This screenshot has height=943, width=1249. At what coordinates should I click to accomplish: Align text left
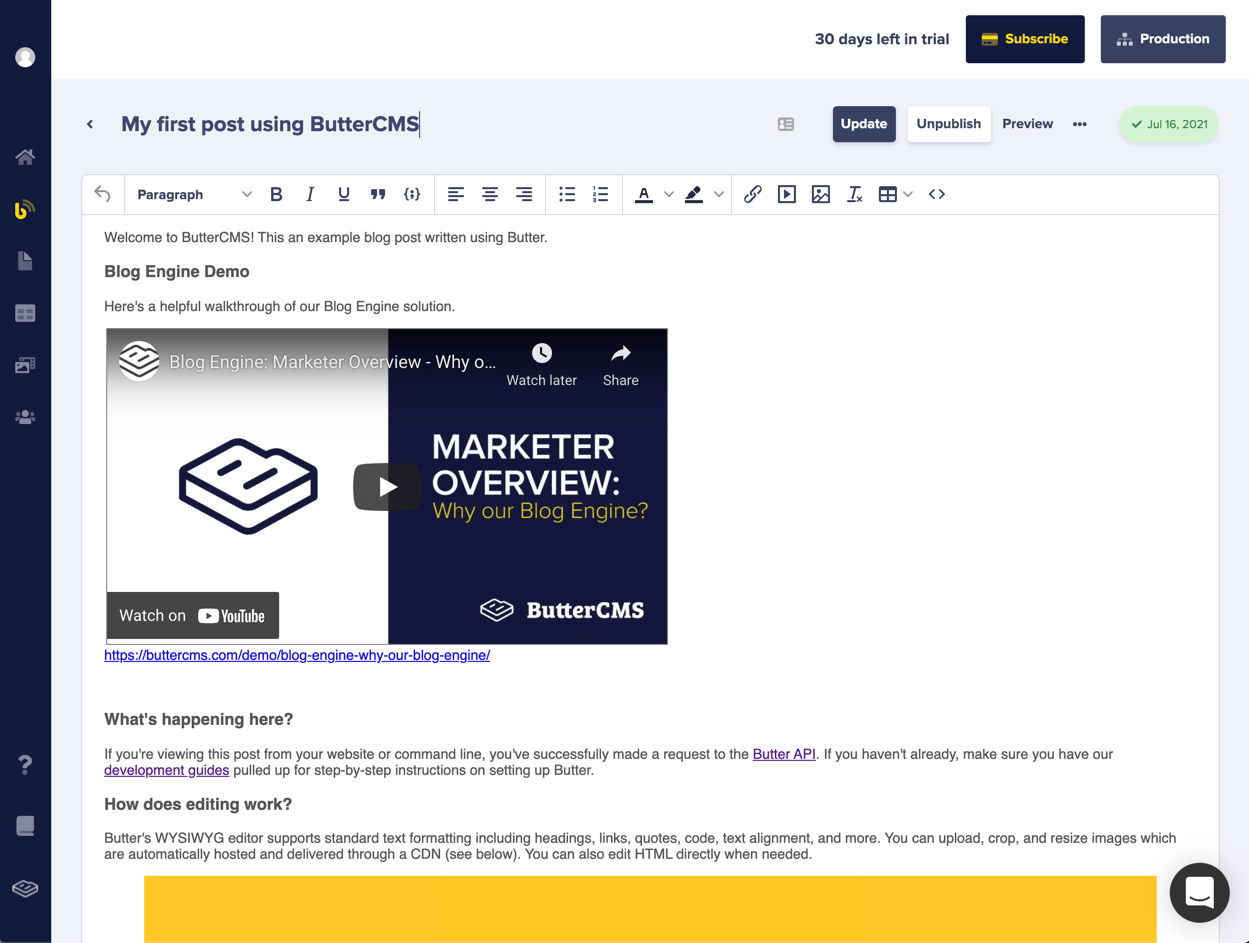[456, 194]
